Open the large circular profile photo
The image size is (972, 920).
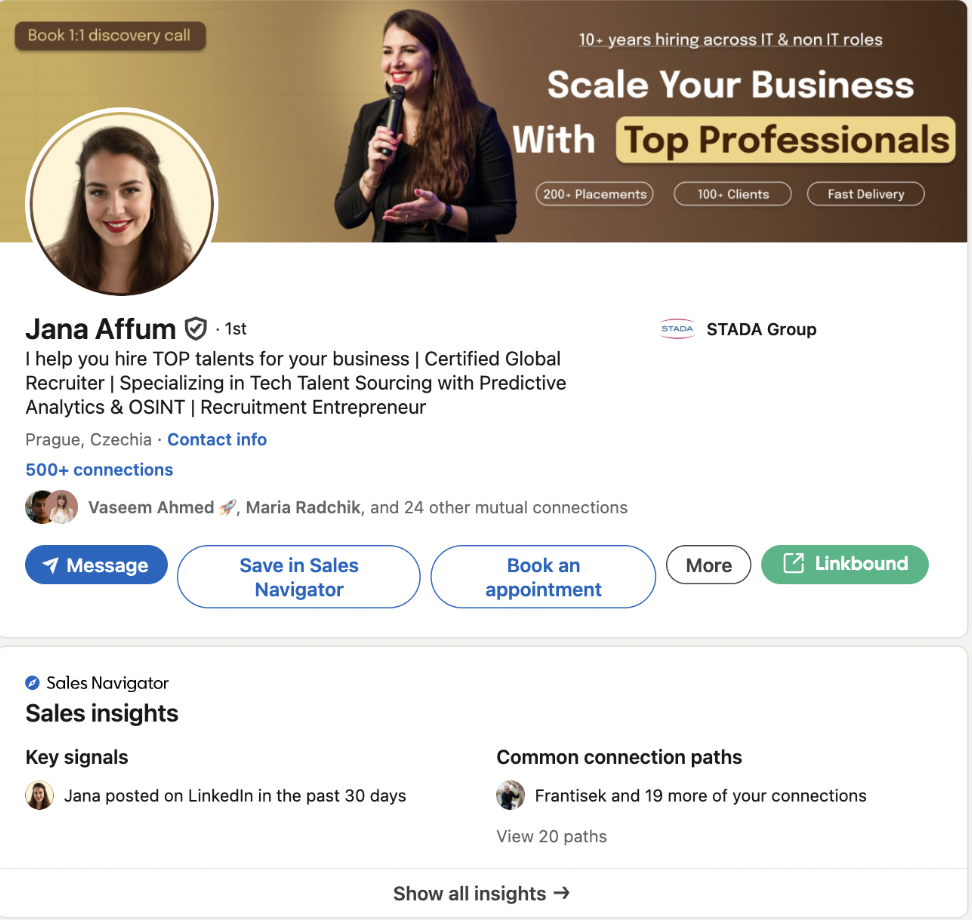121,201
